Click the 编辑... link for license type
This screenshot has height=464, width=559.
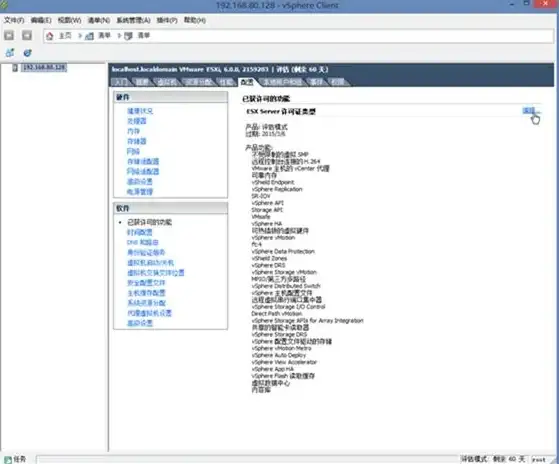529,110
